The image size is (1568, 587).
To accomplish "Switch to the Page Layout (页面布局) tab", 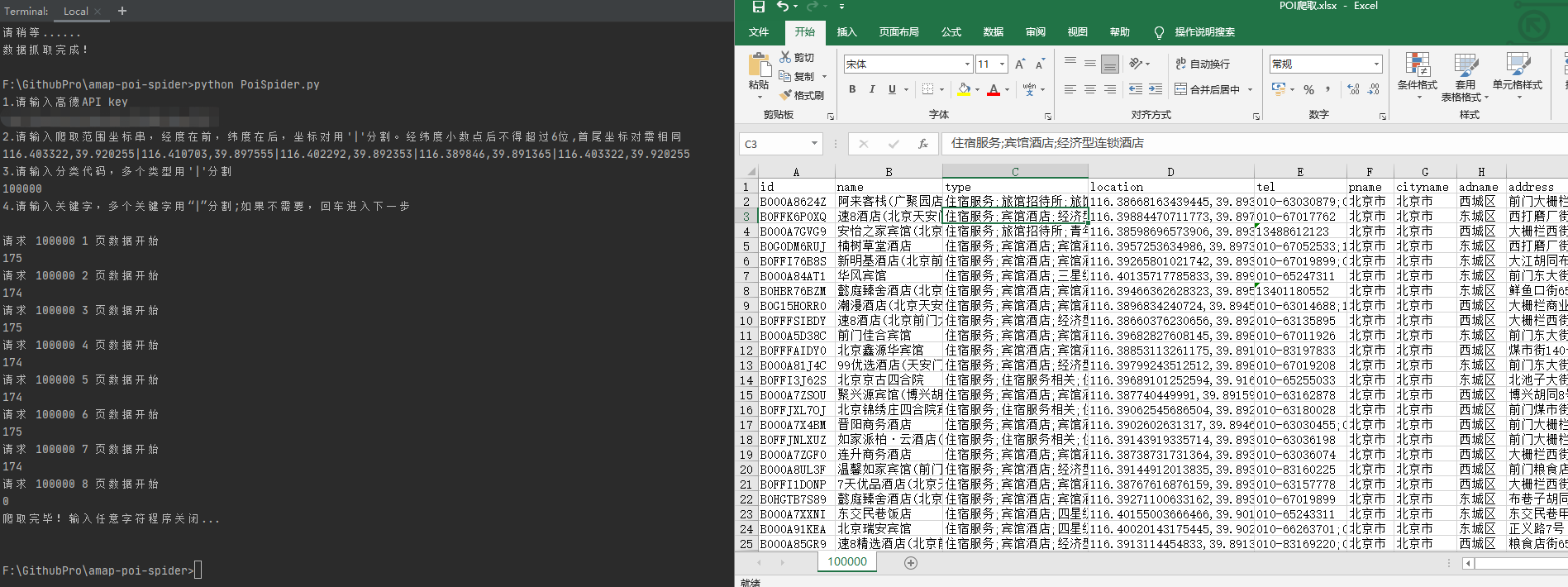I will (x=898, y=32).
